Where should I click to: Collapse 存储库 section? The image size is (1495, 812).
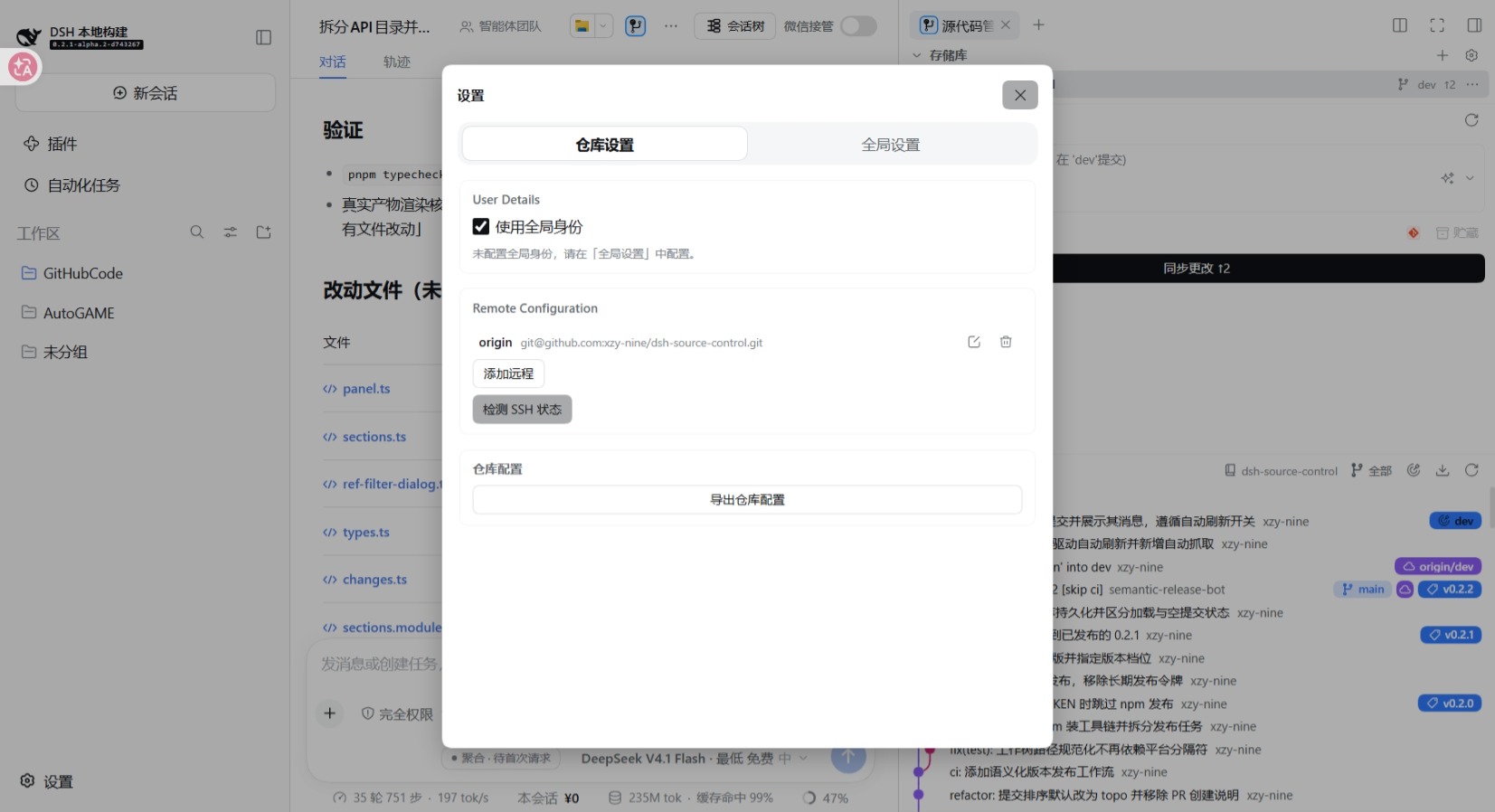[x=917, y=55]
